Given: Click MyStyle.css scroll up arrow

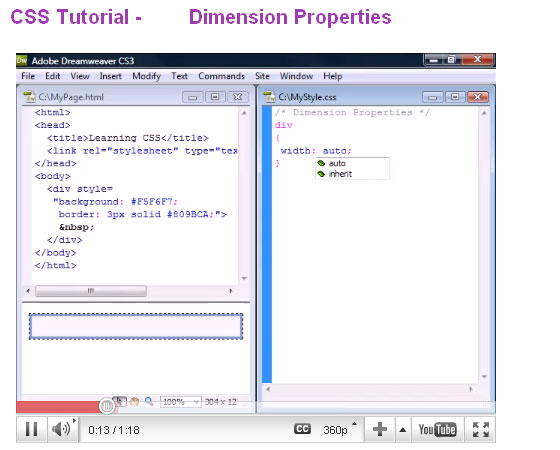Looking at the screenshot, I should [x=484, y=113].
